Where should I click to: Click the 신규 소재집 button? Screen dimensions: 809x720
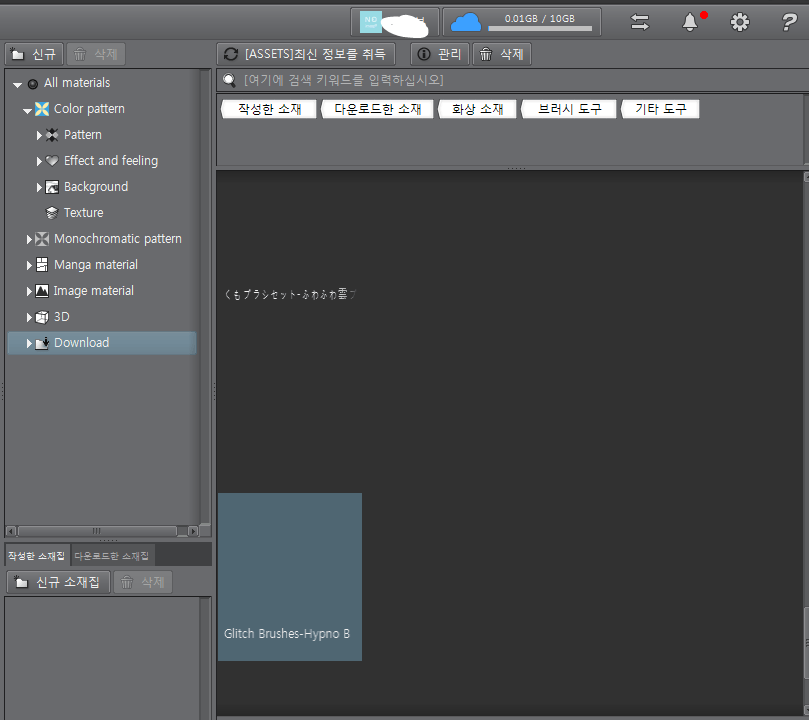(58, 582)
